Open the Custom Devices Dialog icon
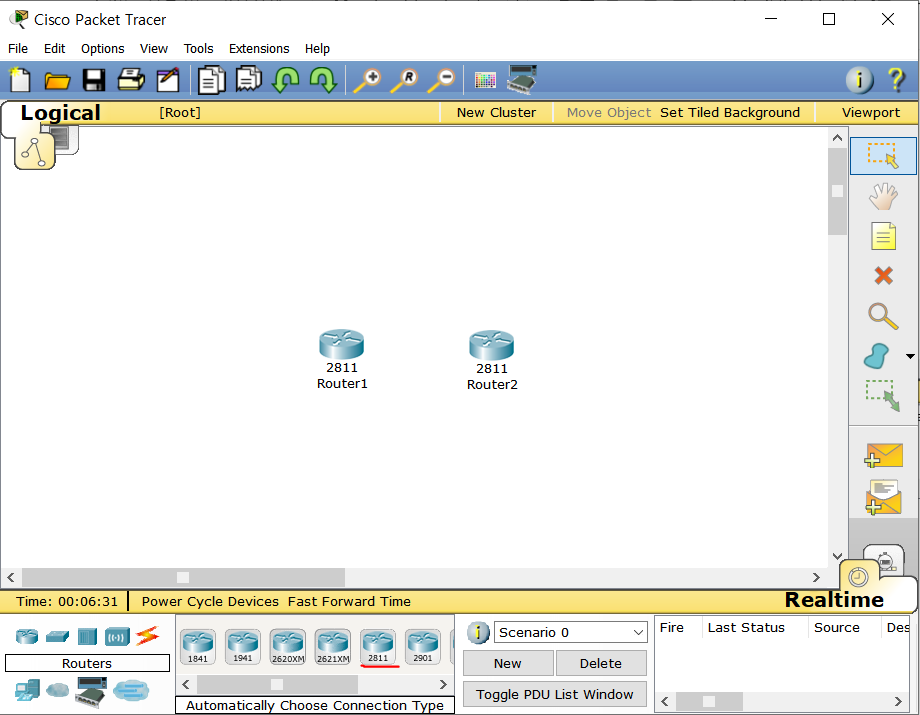 pyautogui.click(x=522, y=80)
